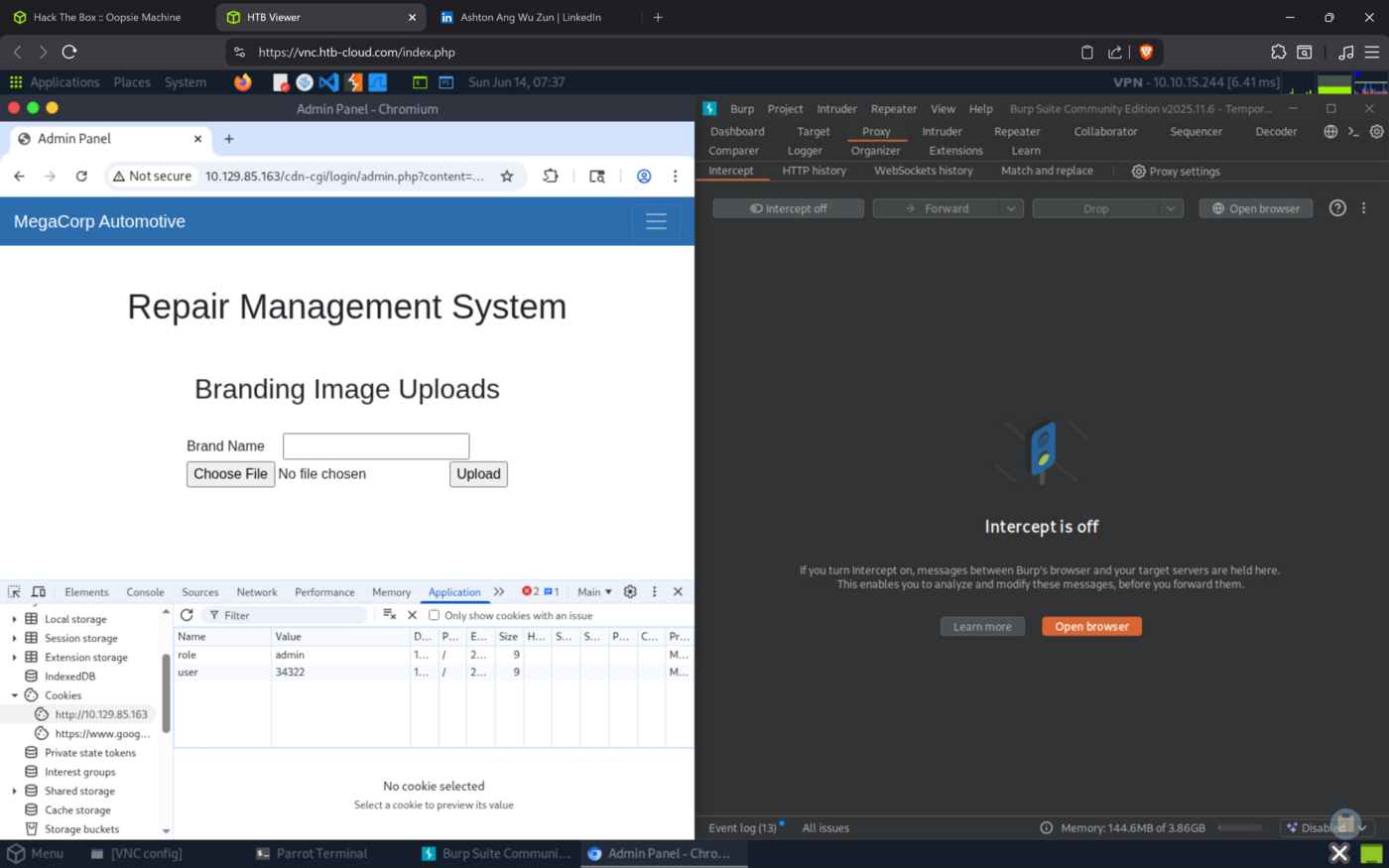
Task: Toggle DevTools device toolbar icon
Action: [x=39, y=591]
